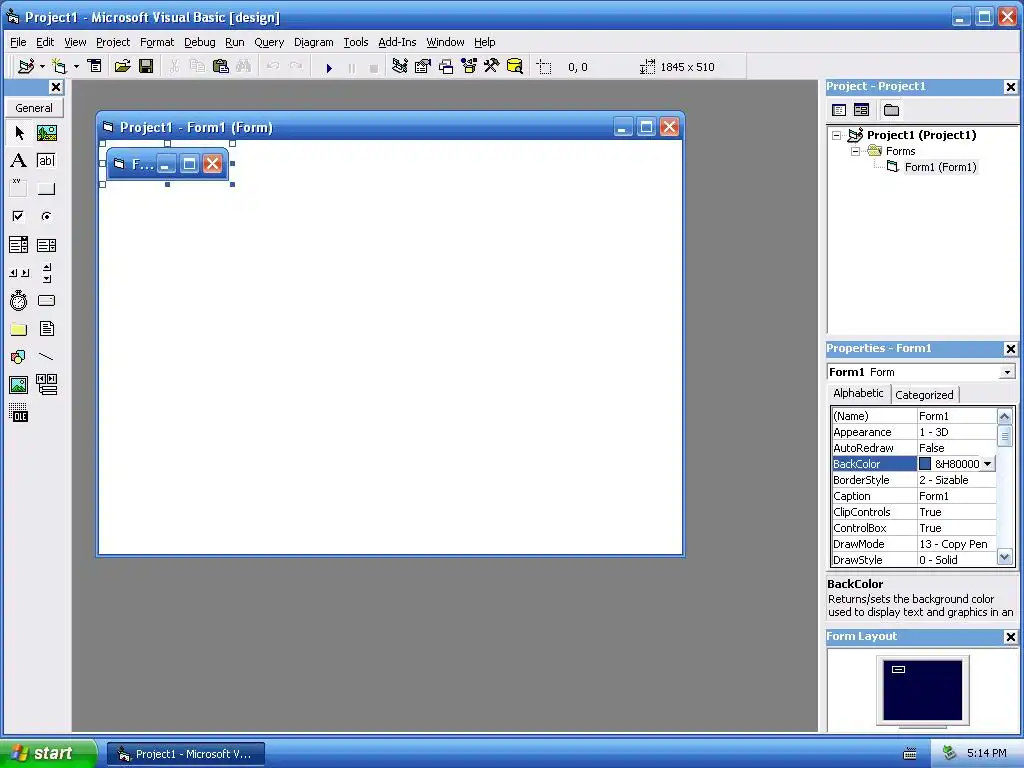The image size is (1024, 768).
Task: Open the Menu Editor toolbar icon
Action: pyautogui.click(x=95, y=67)
